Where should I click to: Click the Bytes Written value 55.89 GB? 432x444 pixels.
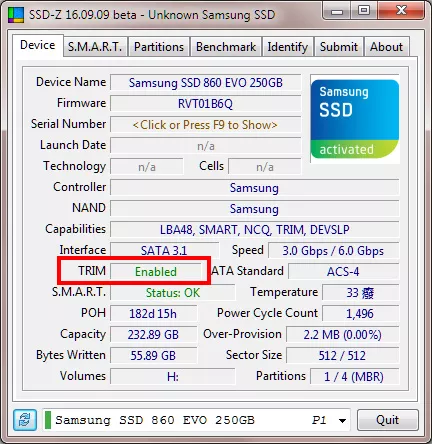tap(153, 356)
